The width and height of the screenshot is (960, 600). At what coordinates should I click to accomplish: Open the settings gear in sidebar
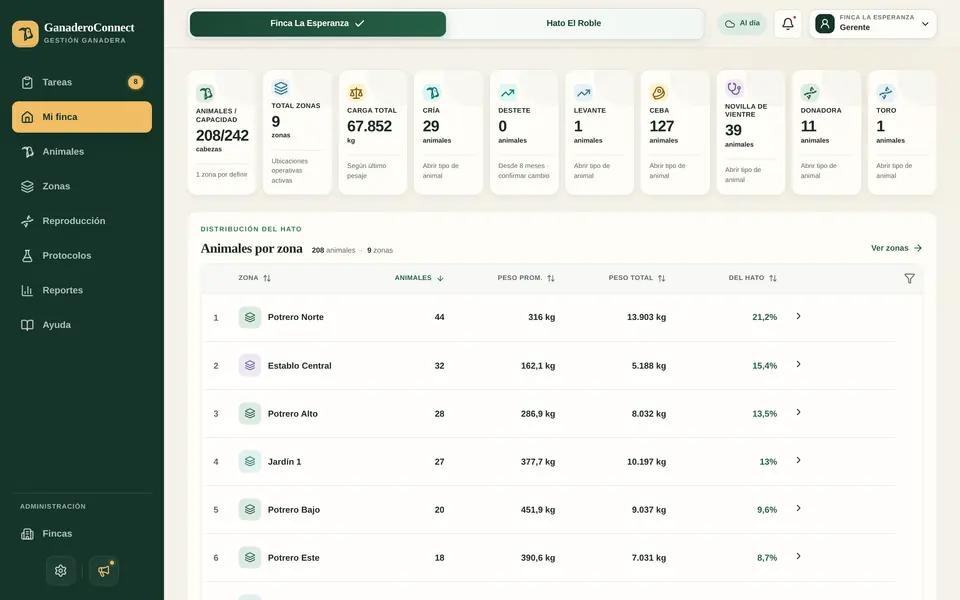coord(61,571)
